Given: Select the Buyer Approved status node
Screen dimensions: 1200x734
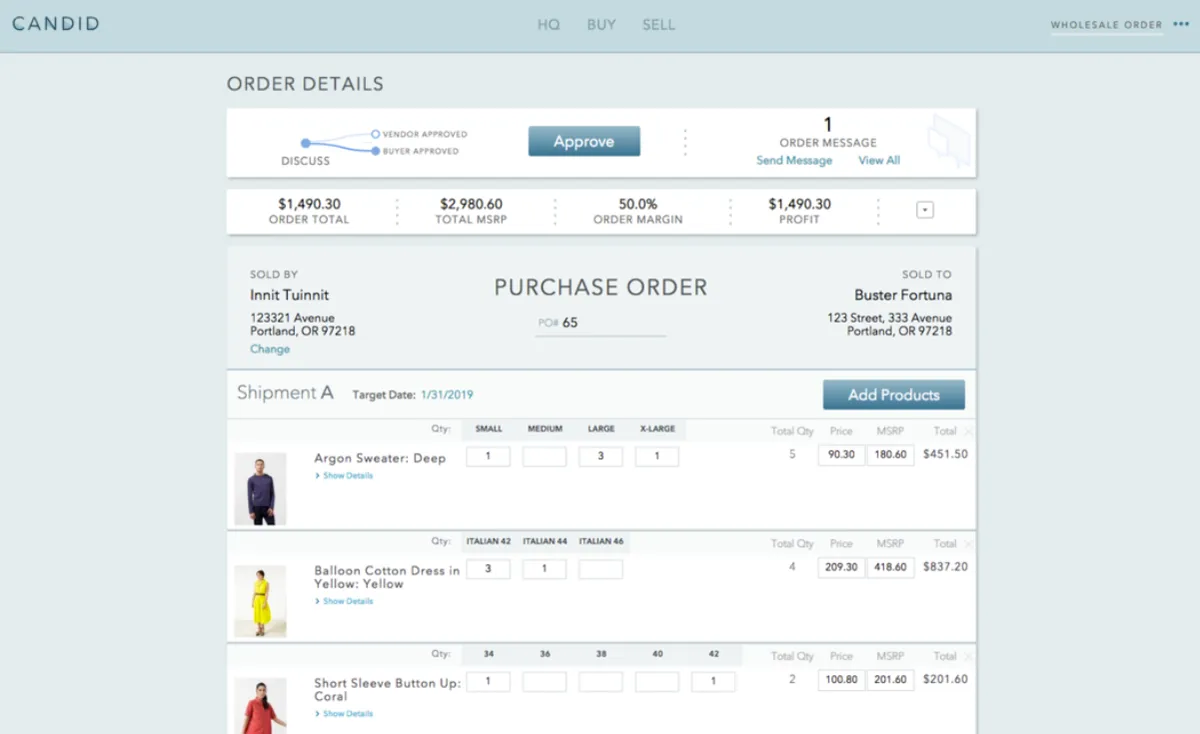Looking at the screenshot, I should click(375, 151).
